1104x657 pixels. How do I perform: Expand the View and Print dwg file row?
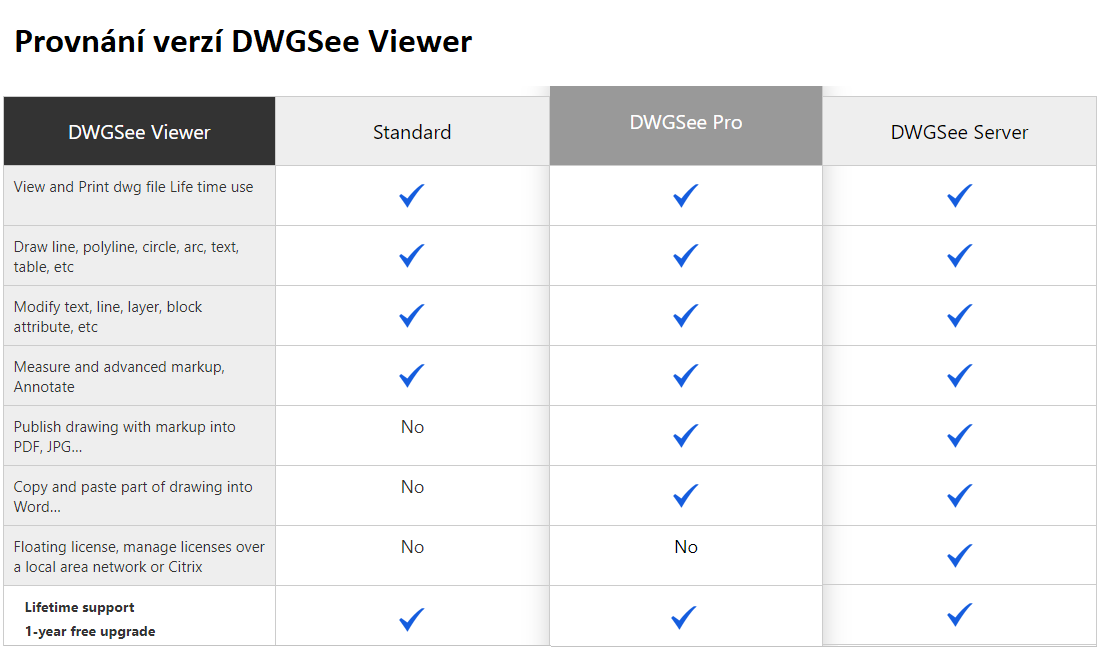(139, 187)
